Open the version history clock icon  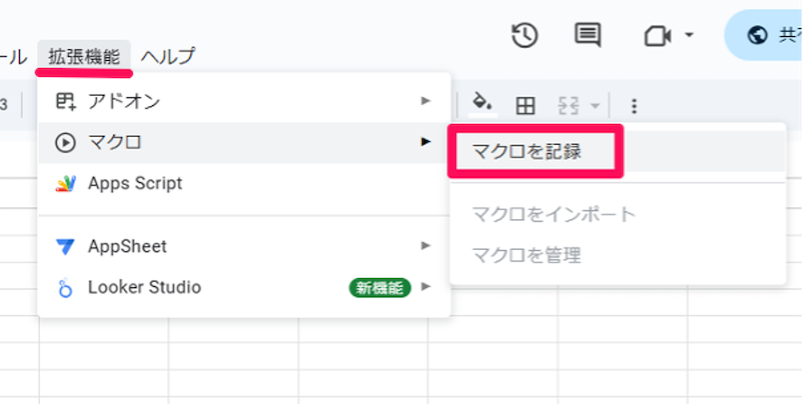coord(525,36)
